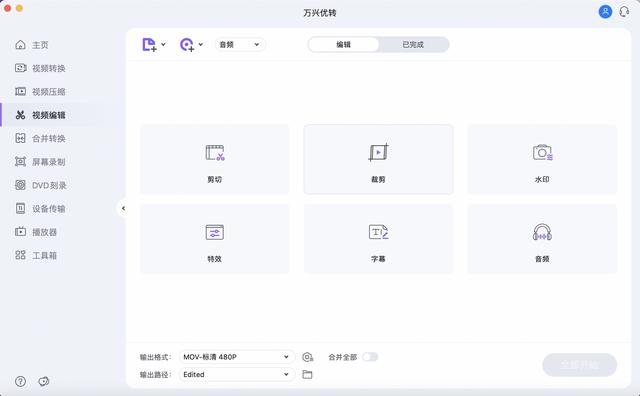Open the 输出路径 Edited dropdown
Screen dimensions: 640x396
[237, 374]
